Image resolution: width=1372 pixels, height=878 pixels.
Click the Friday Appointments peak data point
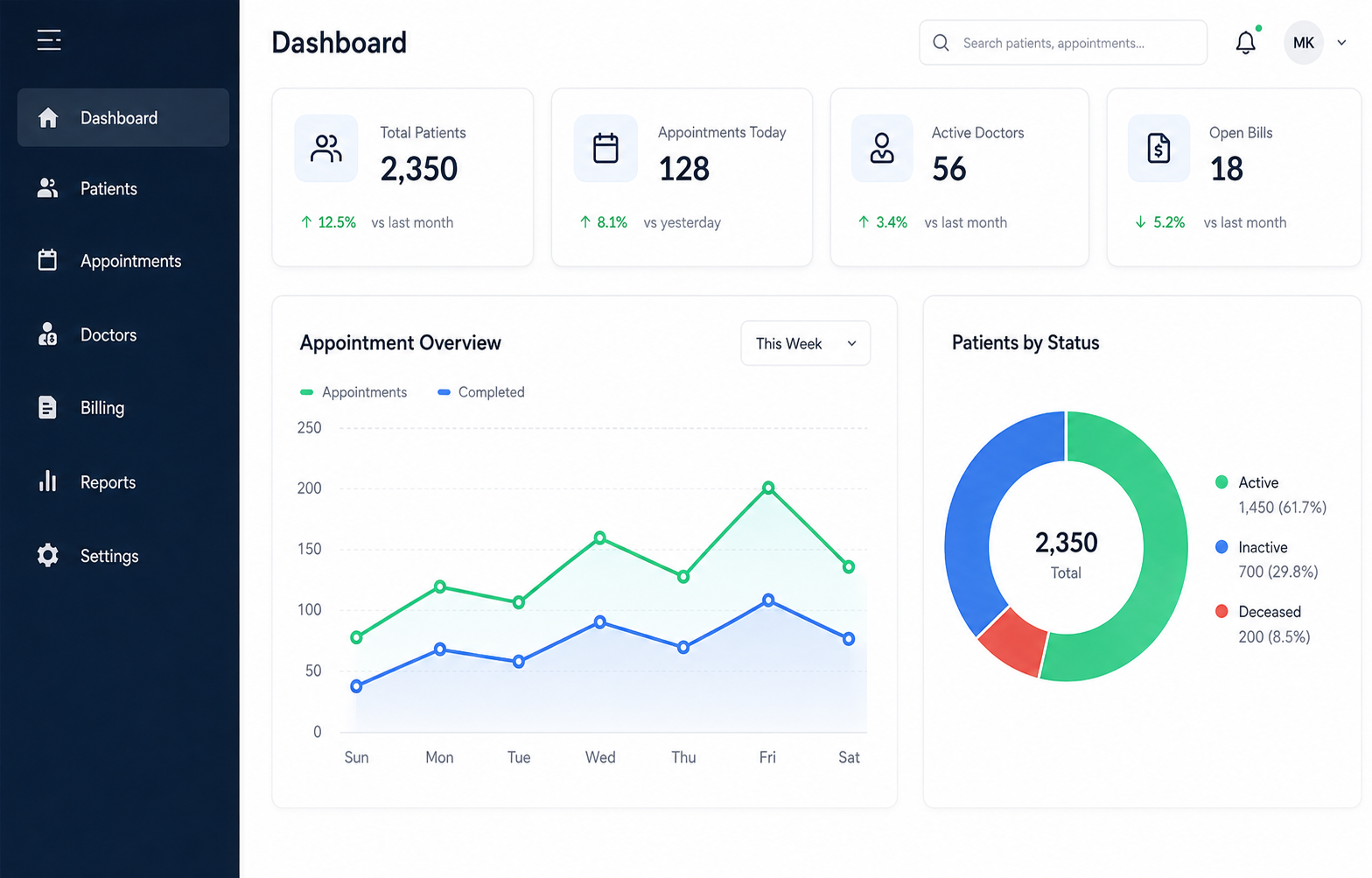coord(768,488)
